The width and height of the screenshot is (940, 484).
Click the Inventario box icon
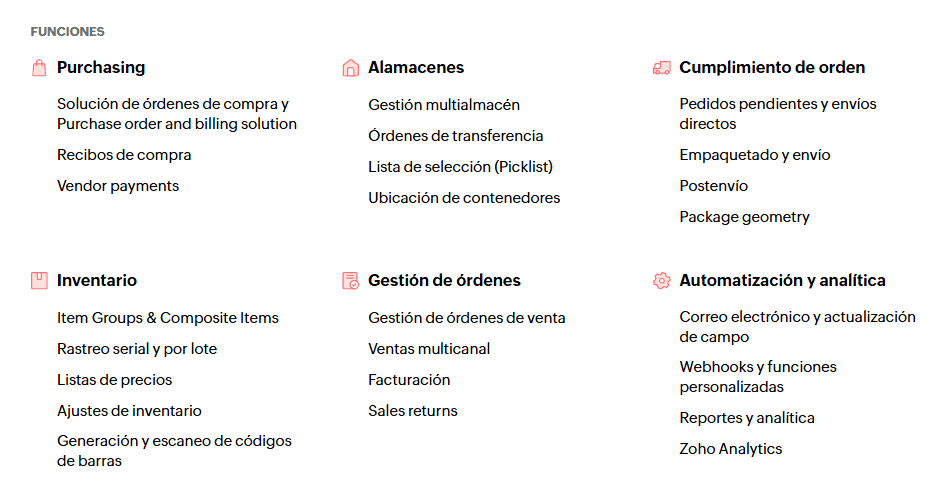pos(39,281)
